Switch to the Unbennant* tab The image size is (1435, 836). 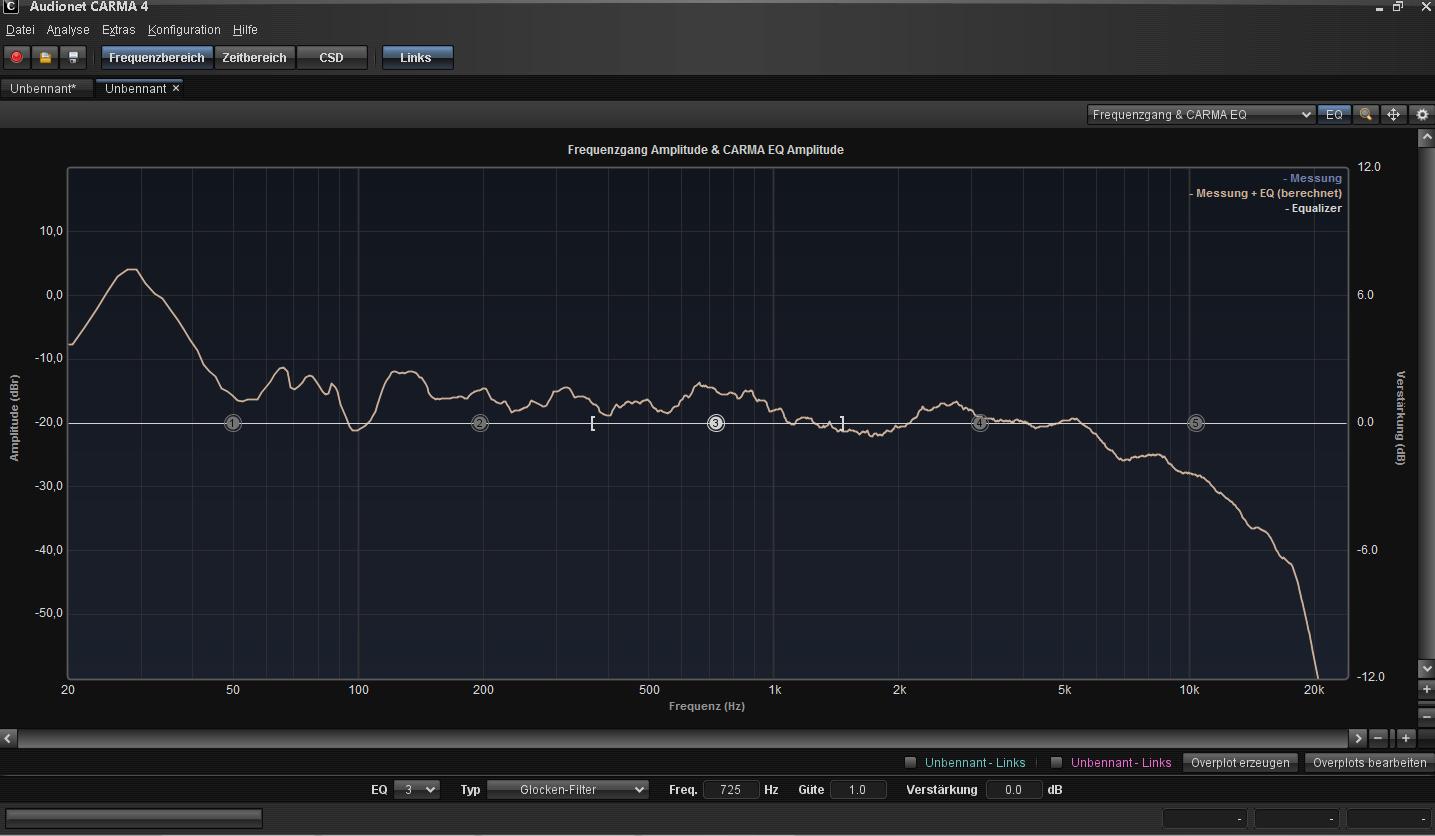tap(43, 89)
